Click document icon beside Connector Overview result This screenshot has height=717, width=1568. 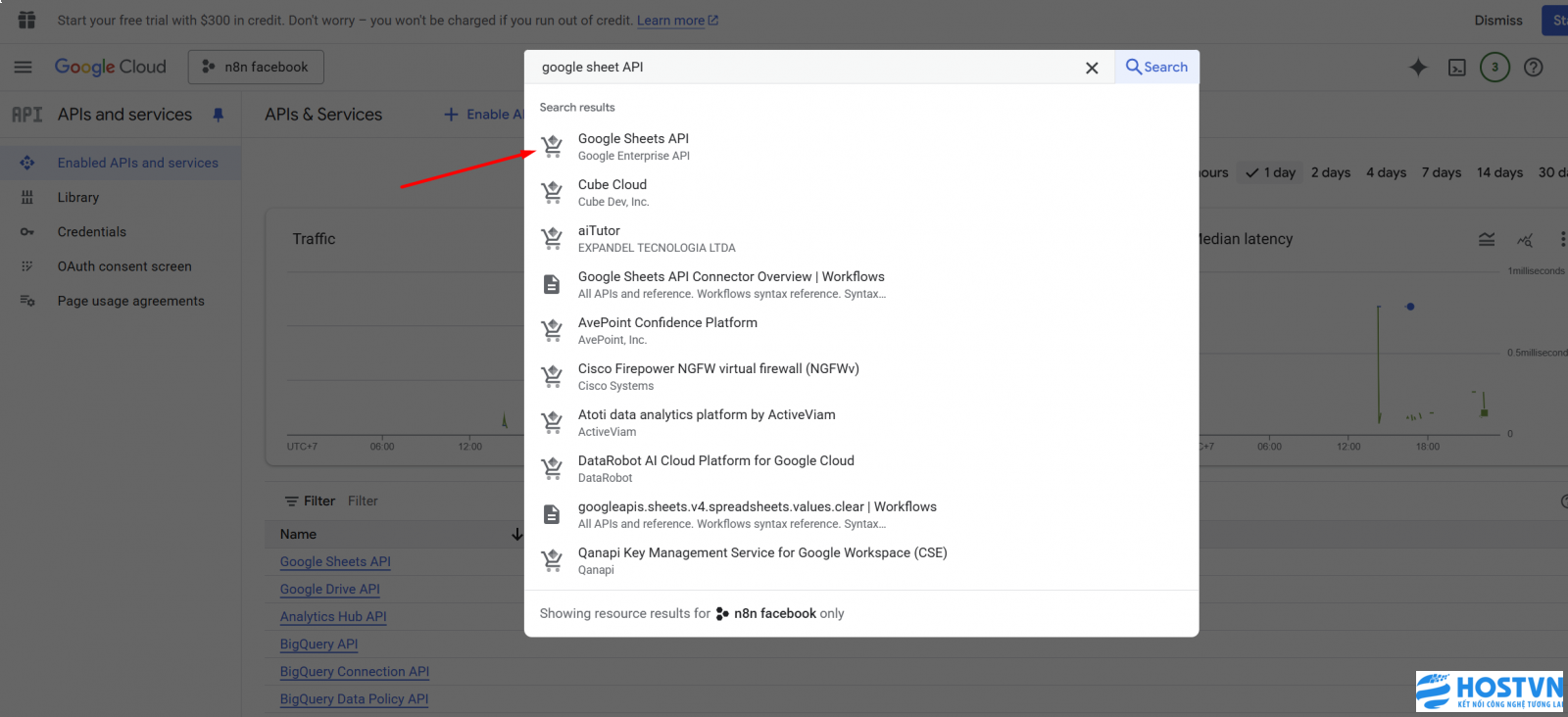click(552, 285)
